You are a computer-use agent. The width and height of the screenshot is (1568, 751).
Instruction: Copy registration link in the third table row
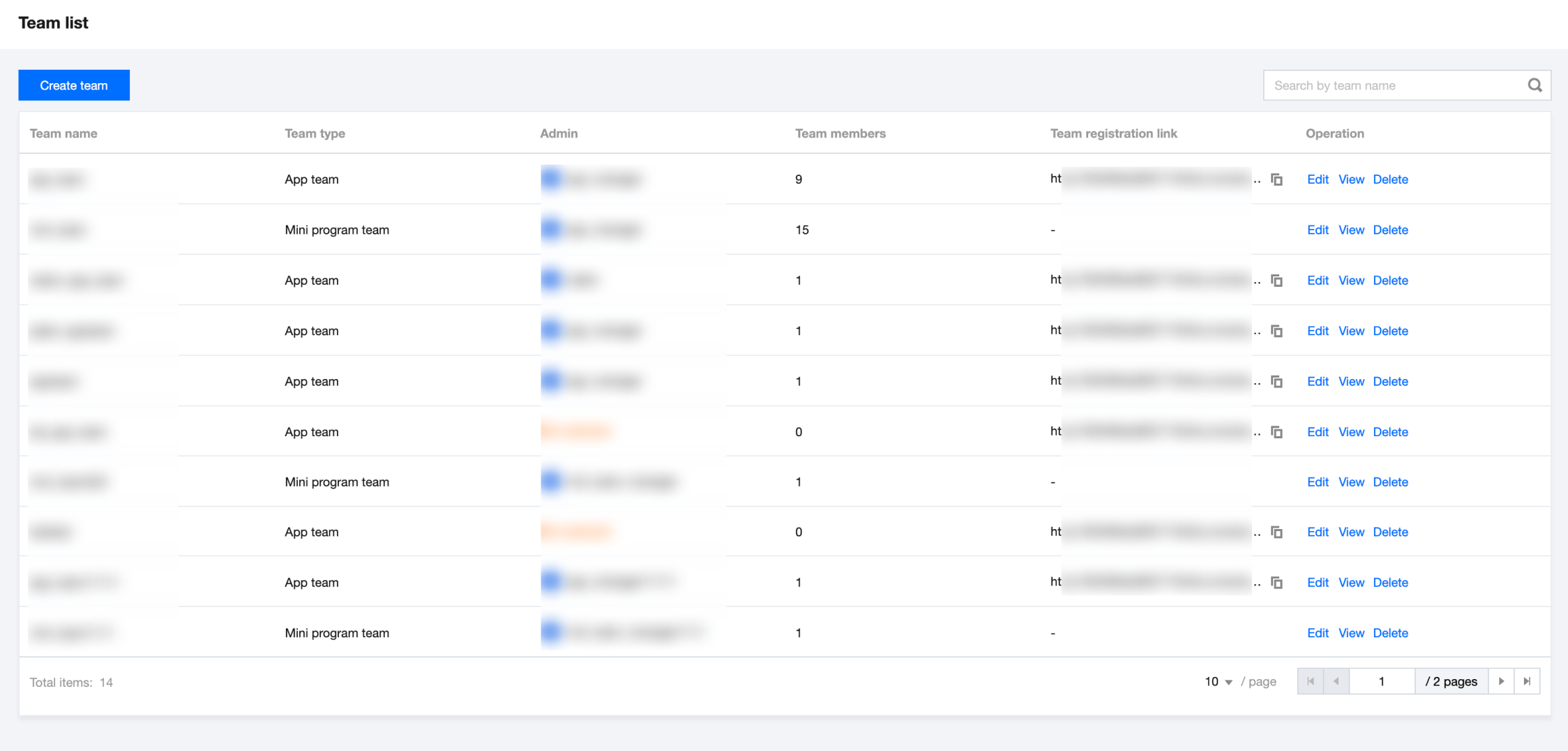[1276, 281]
